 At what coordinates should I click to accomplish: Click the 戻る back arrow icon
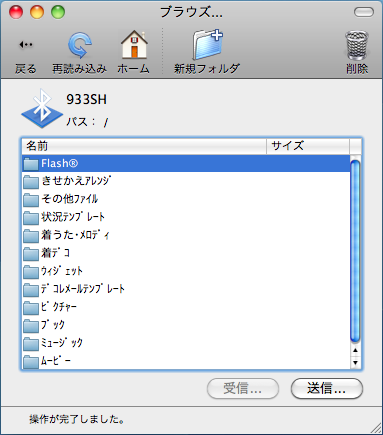point(25,44)
